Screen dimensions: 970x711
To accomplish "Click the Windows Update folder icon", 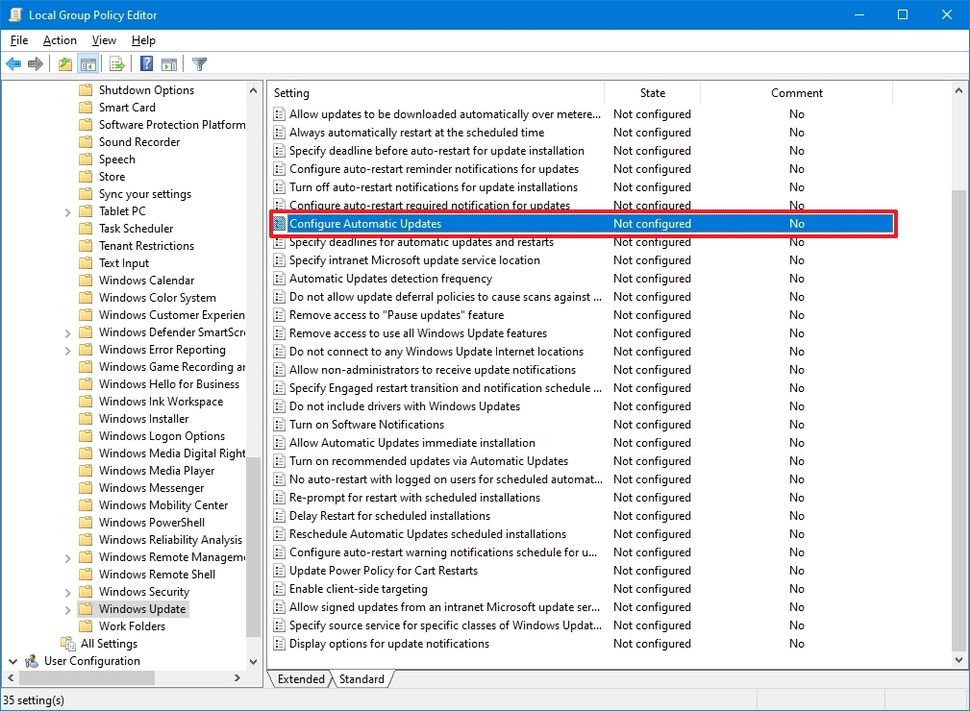I will [85, 608].
